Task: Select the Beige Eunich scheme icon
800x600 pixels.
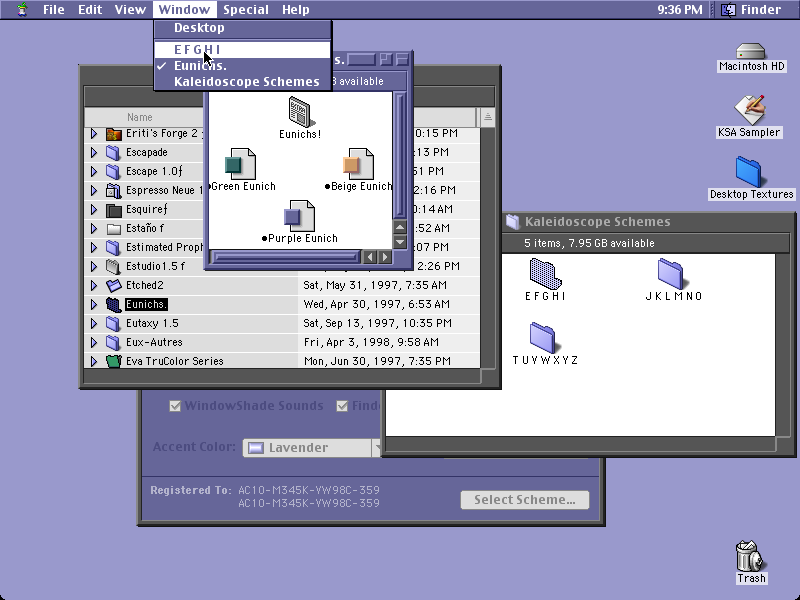Action: pos(359,164)
